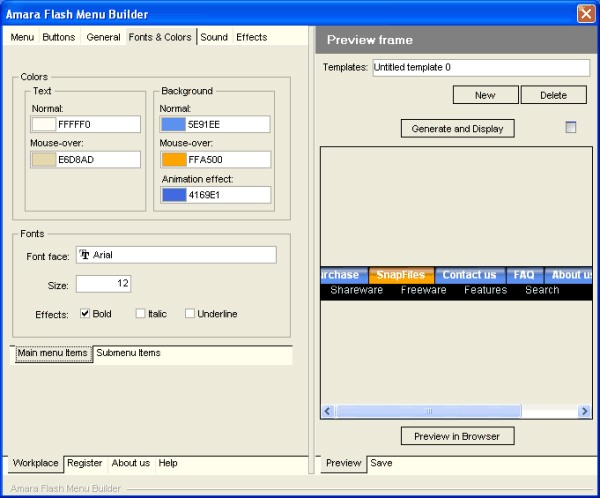Click the New template button
This screenshot has height=498, width=600.
click(486, 95)
